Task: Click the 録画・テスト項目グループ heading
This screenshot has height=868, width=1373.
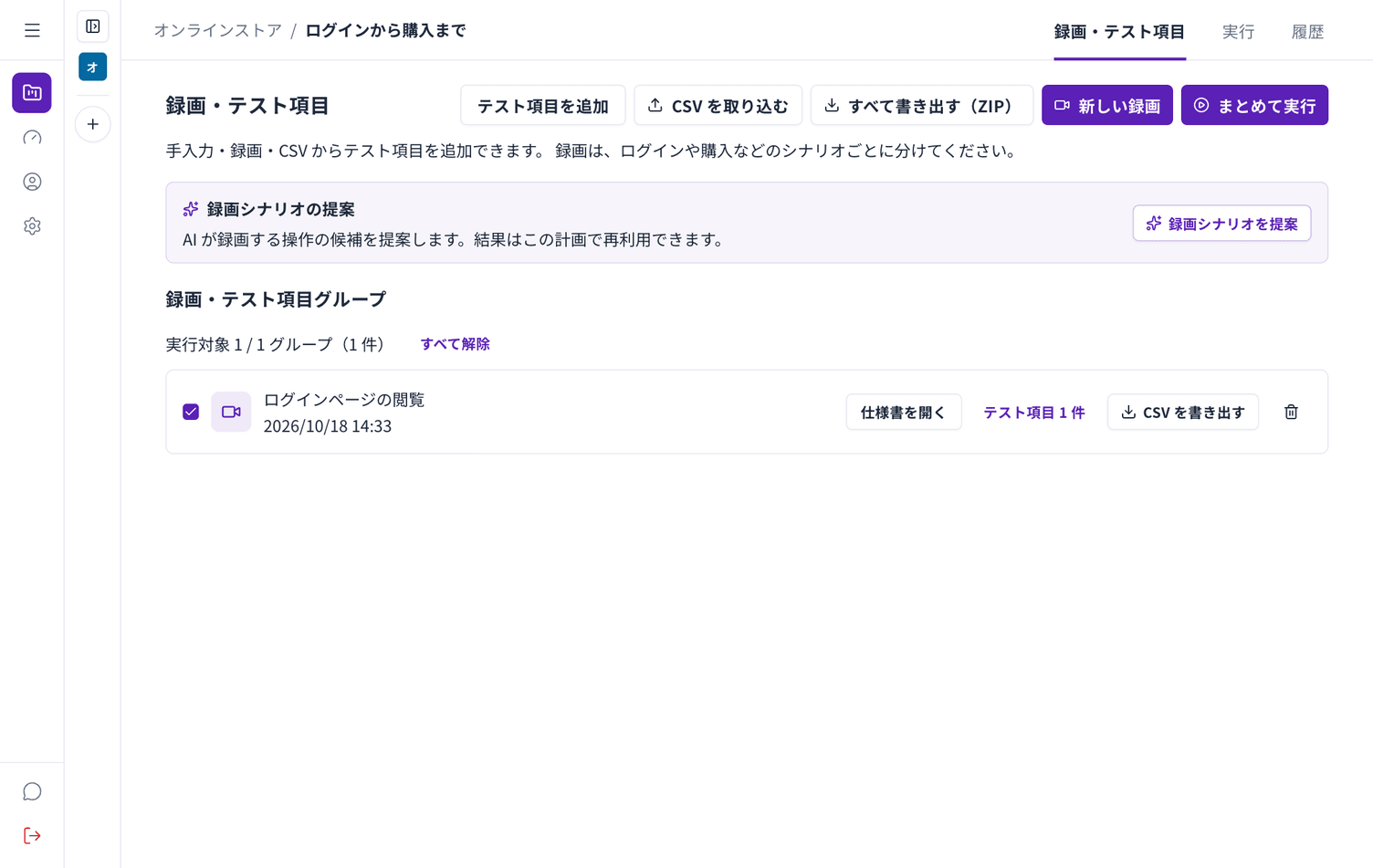Action: (x=276, y=299)
